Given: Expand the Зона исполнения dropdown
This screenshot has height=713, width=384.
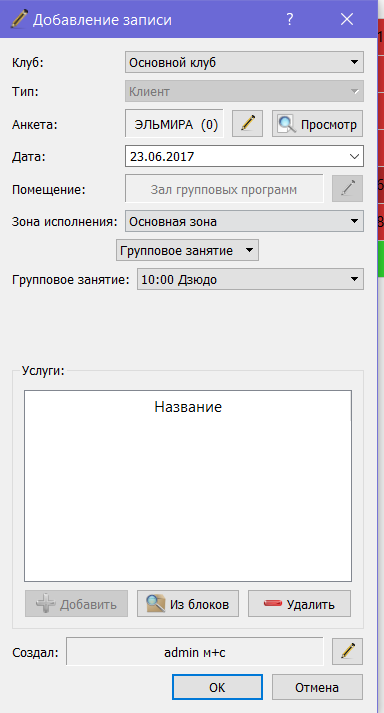Looking at the screenshot, I should [x=244, y=222].
